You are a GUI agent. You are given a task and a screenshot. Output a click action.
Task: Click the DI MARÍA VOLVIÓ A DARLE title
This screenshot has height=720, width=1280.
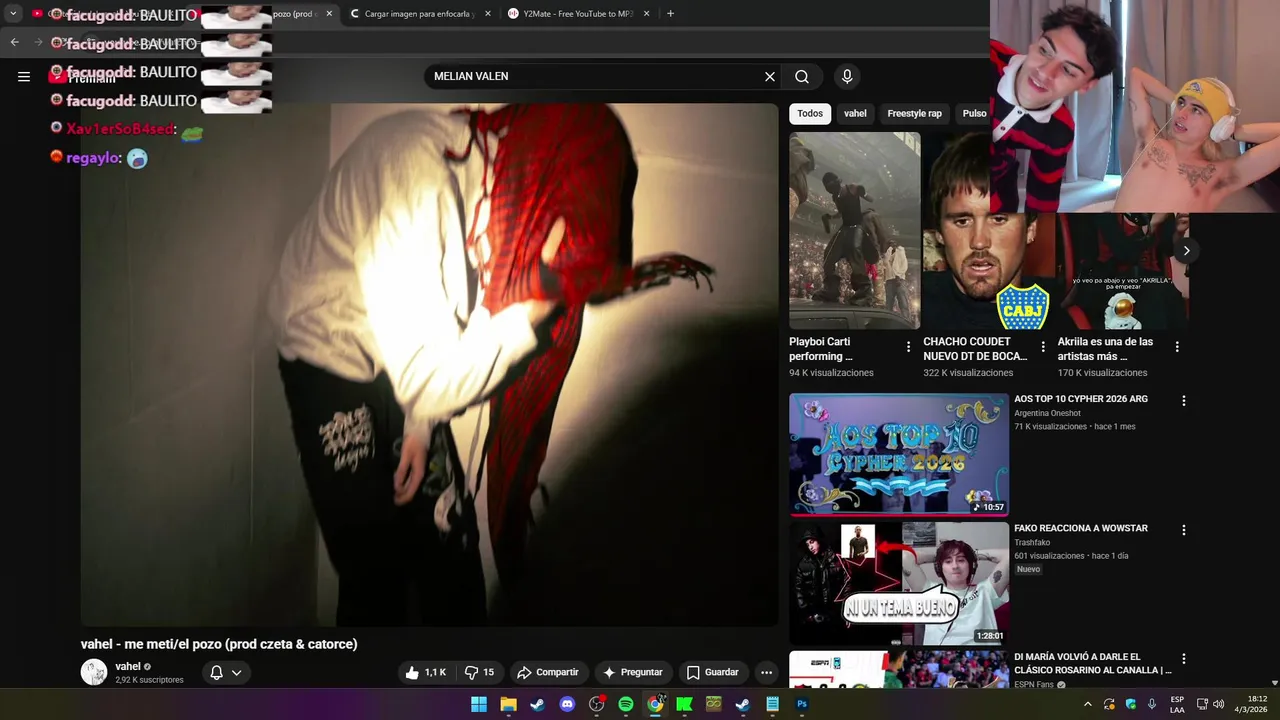pos(1093,664)
